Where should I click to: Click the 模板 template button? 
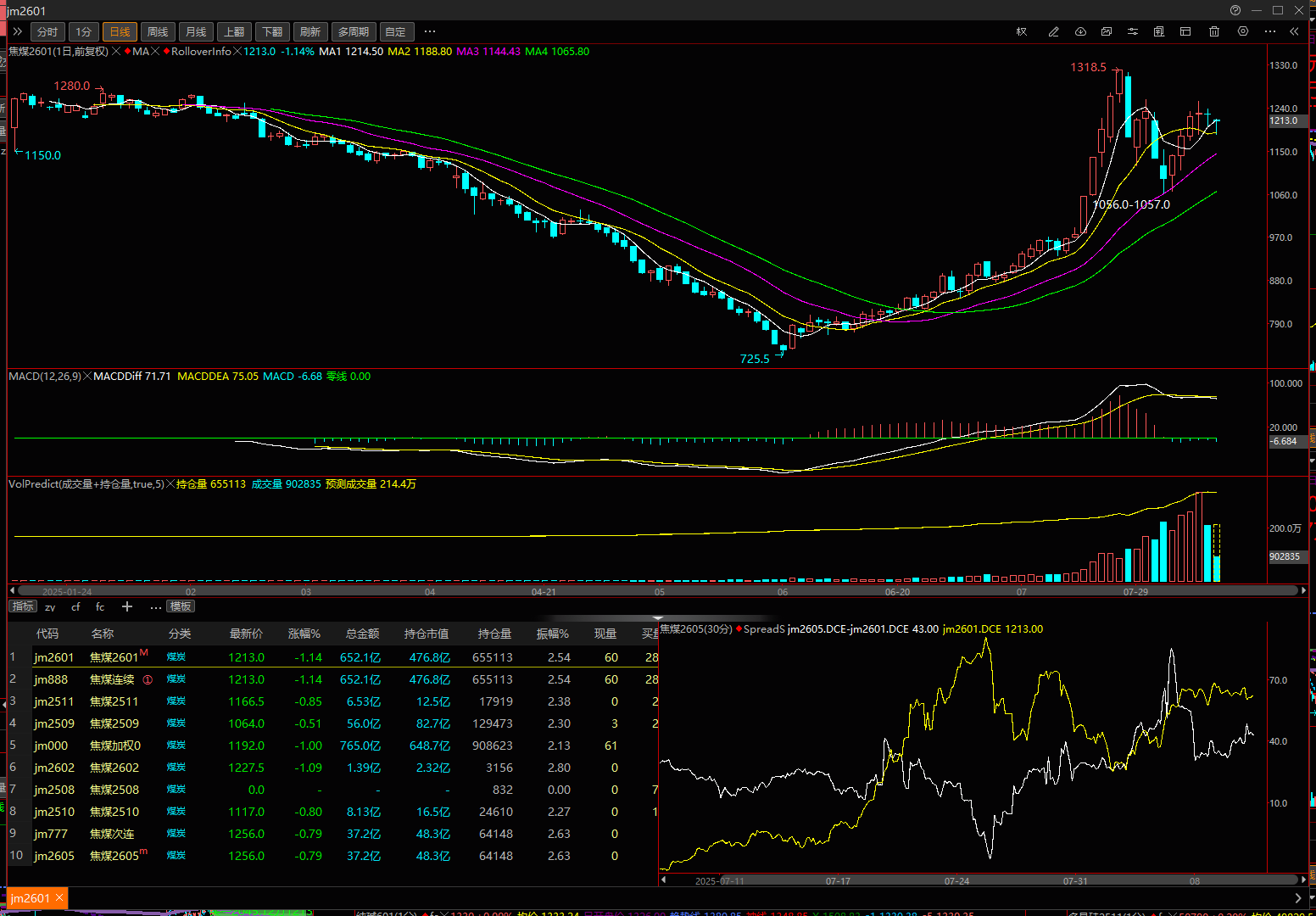tap(181, 606)
